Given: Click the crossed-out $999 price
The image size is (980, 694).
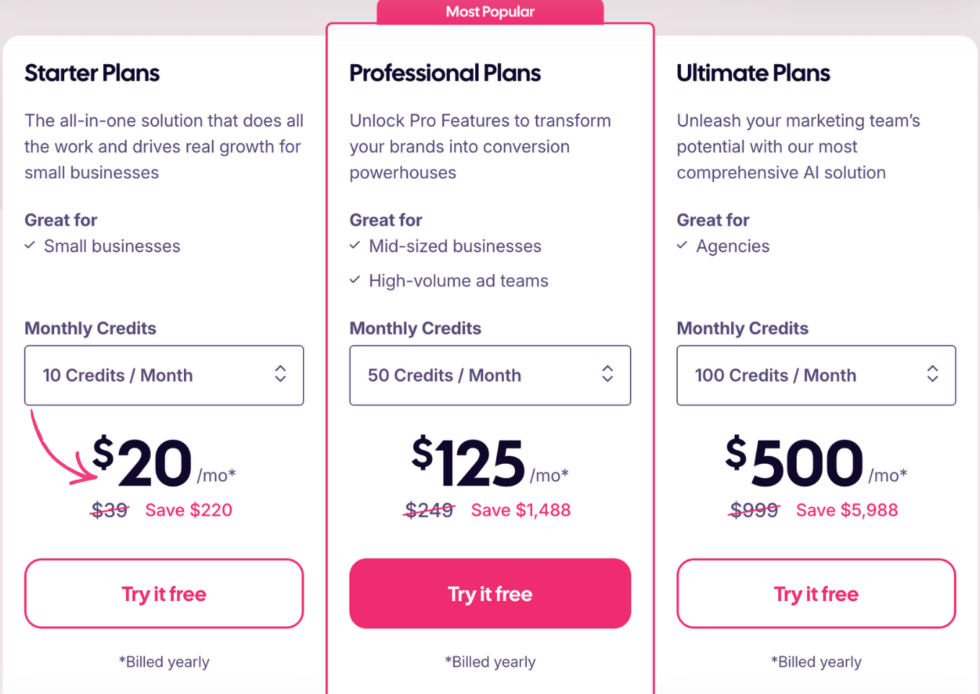Looking at the screenshot, I should point(754,509).
